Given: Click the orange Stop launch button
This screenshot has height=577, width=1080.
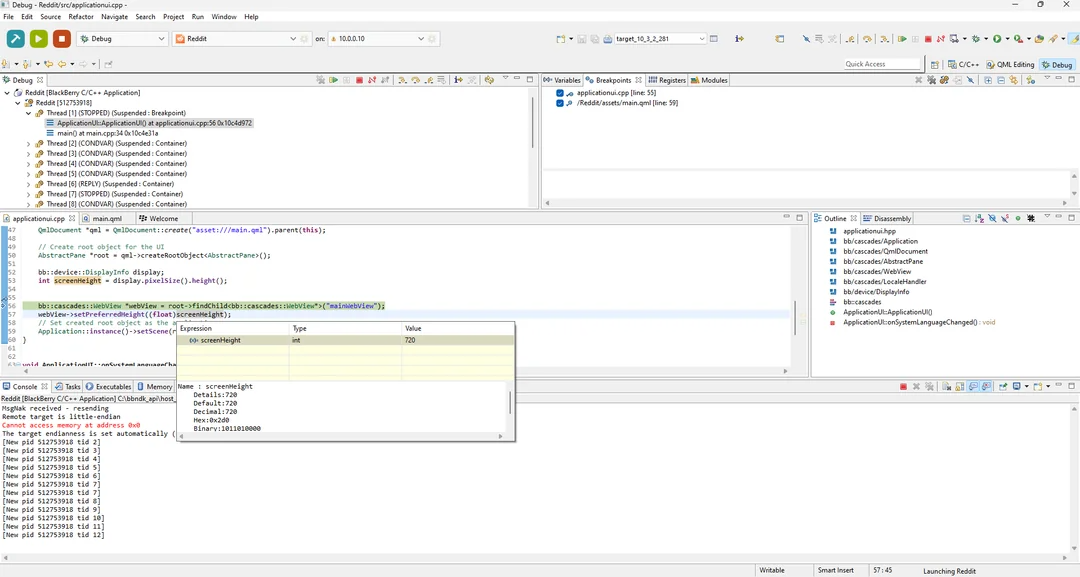Looking at the screenshot, I should pos(61,39).
